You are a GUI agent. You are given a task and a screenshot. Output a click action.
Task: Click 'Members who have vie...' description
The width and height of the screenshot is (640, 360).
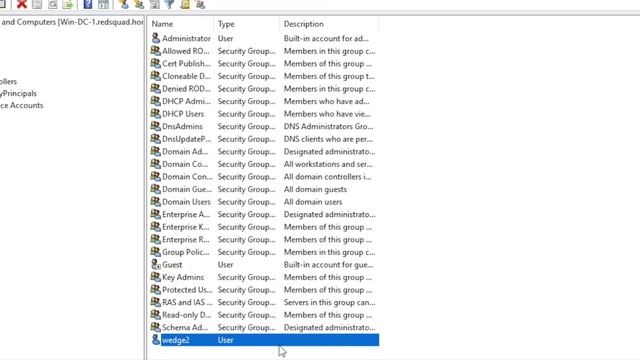coord(327,114)
